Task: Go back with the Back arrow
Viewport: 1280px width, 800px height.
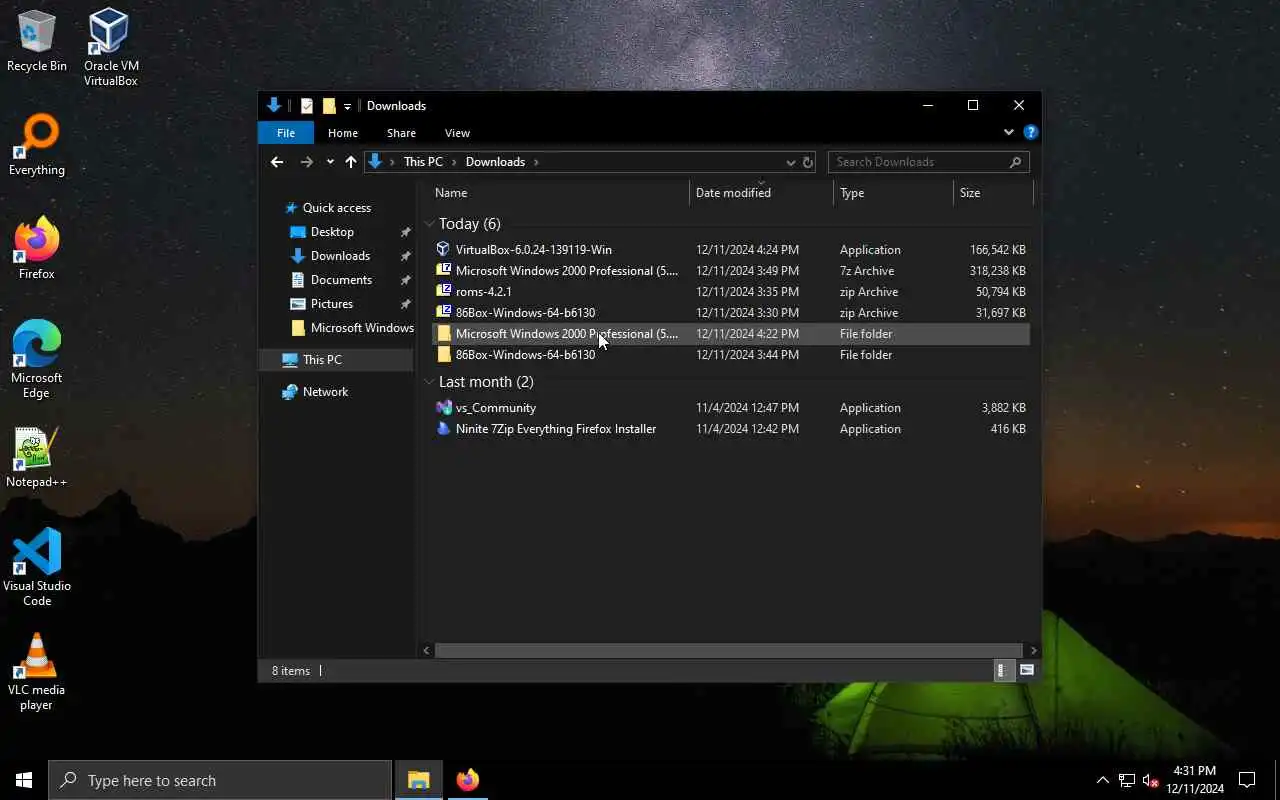Action: [x=277, y=162]
